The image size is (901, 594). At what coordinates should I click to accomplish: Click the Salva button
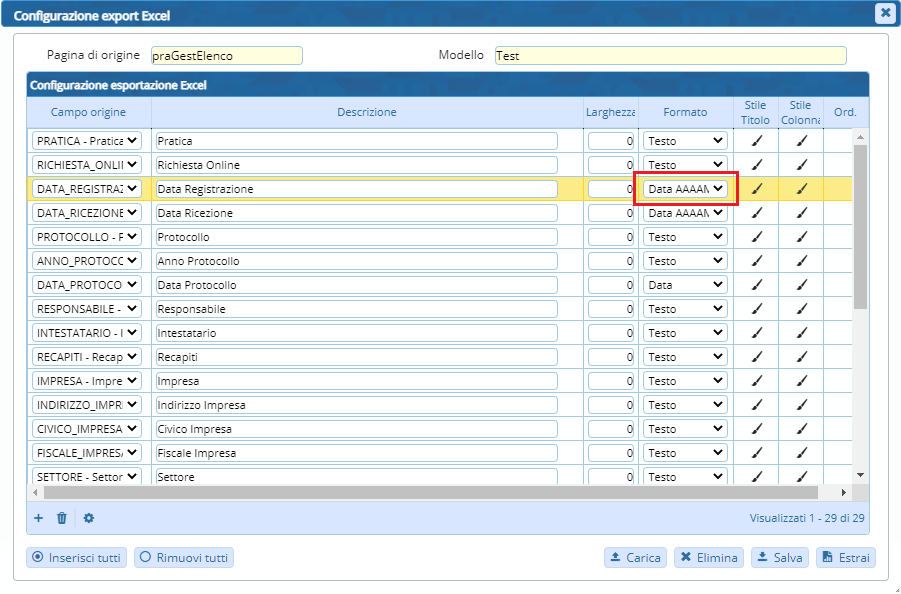[778, 558]
